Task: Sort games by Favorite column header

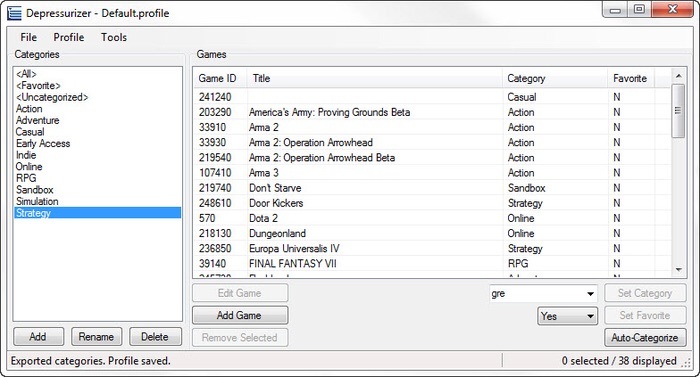Action: coord(631,78)
